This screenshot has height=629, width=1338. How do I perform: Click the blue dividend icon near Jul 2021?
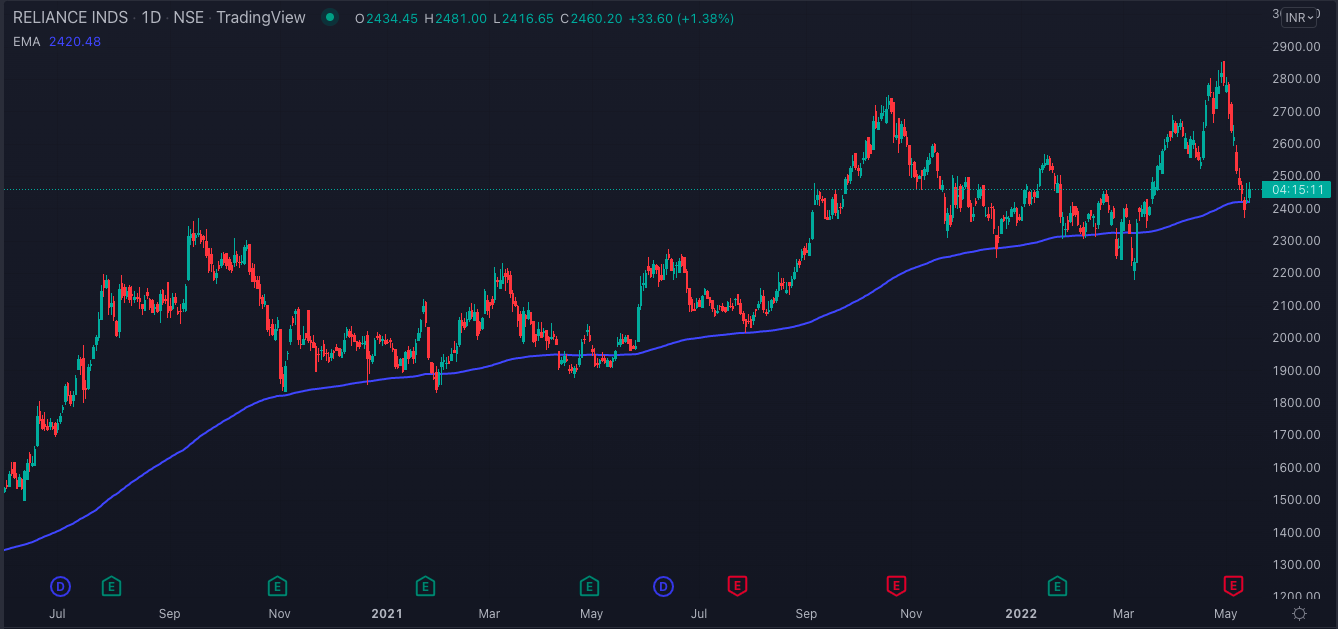click(663, 586)
